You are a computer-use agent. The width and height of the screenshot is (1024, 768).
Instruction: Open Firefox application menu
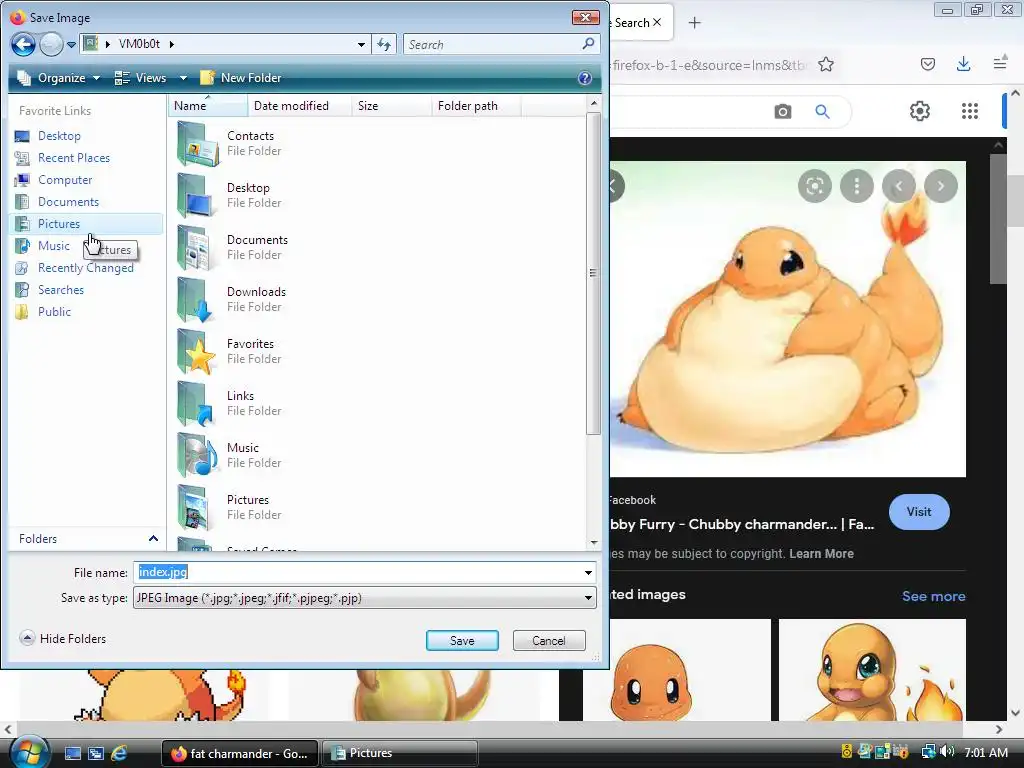pyautogui.click(x=1000, y=63)
